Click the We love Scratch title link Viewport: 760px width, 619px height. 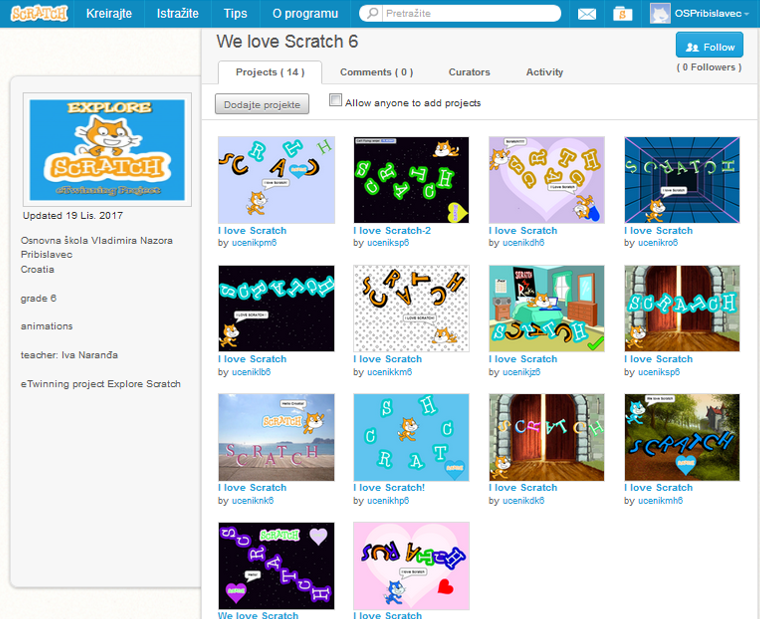point(258,615)
